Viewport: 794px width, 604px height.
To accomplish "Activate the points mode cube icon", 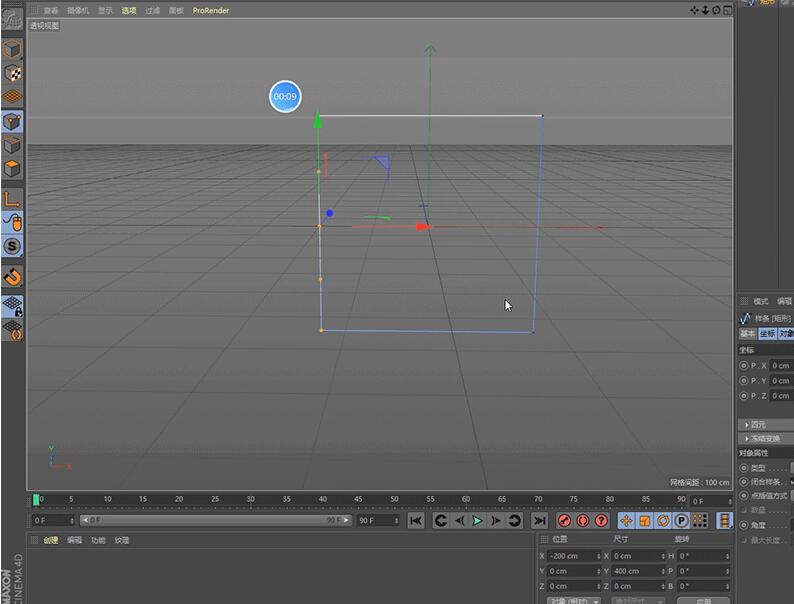I will coord(13,122).
